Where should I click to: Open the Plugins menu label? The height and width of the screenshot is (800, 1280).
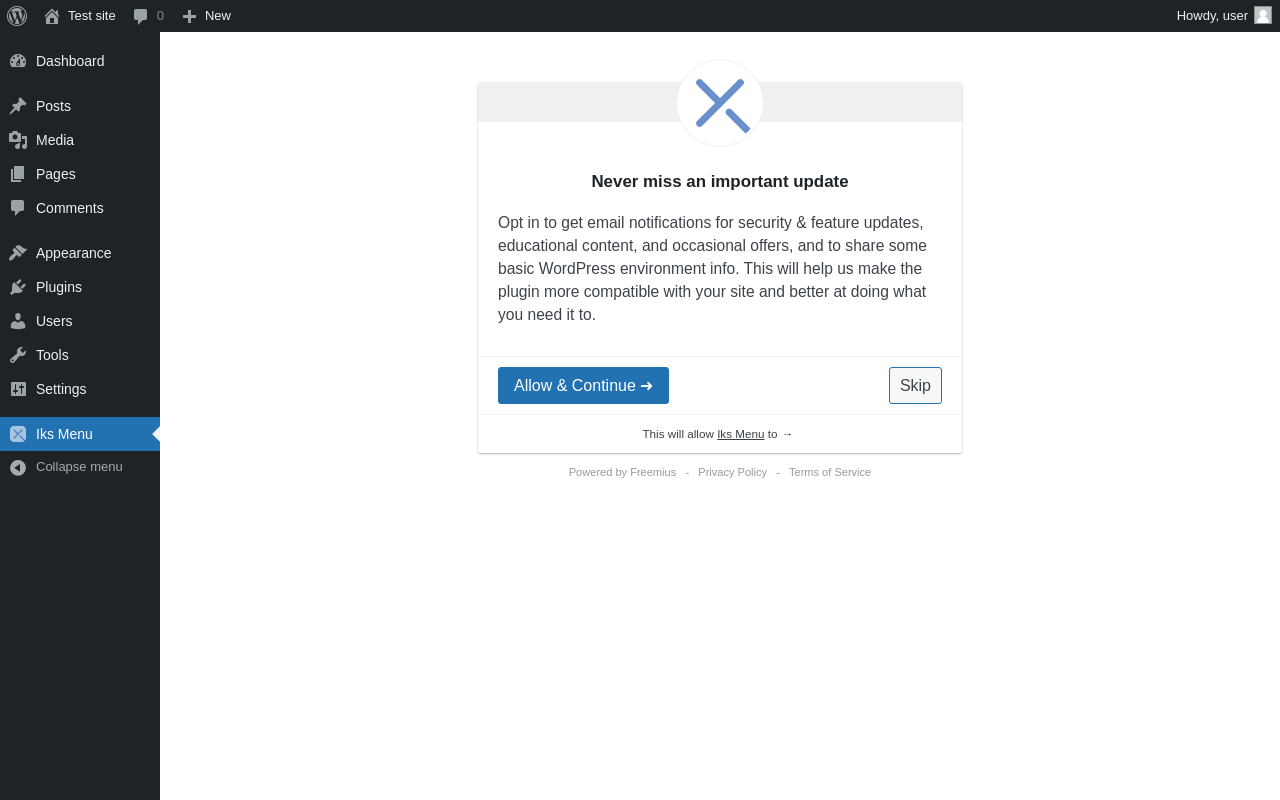59,287
